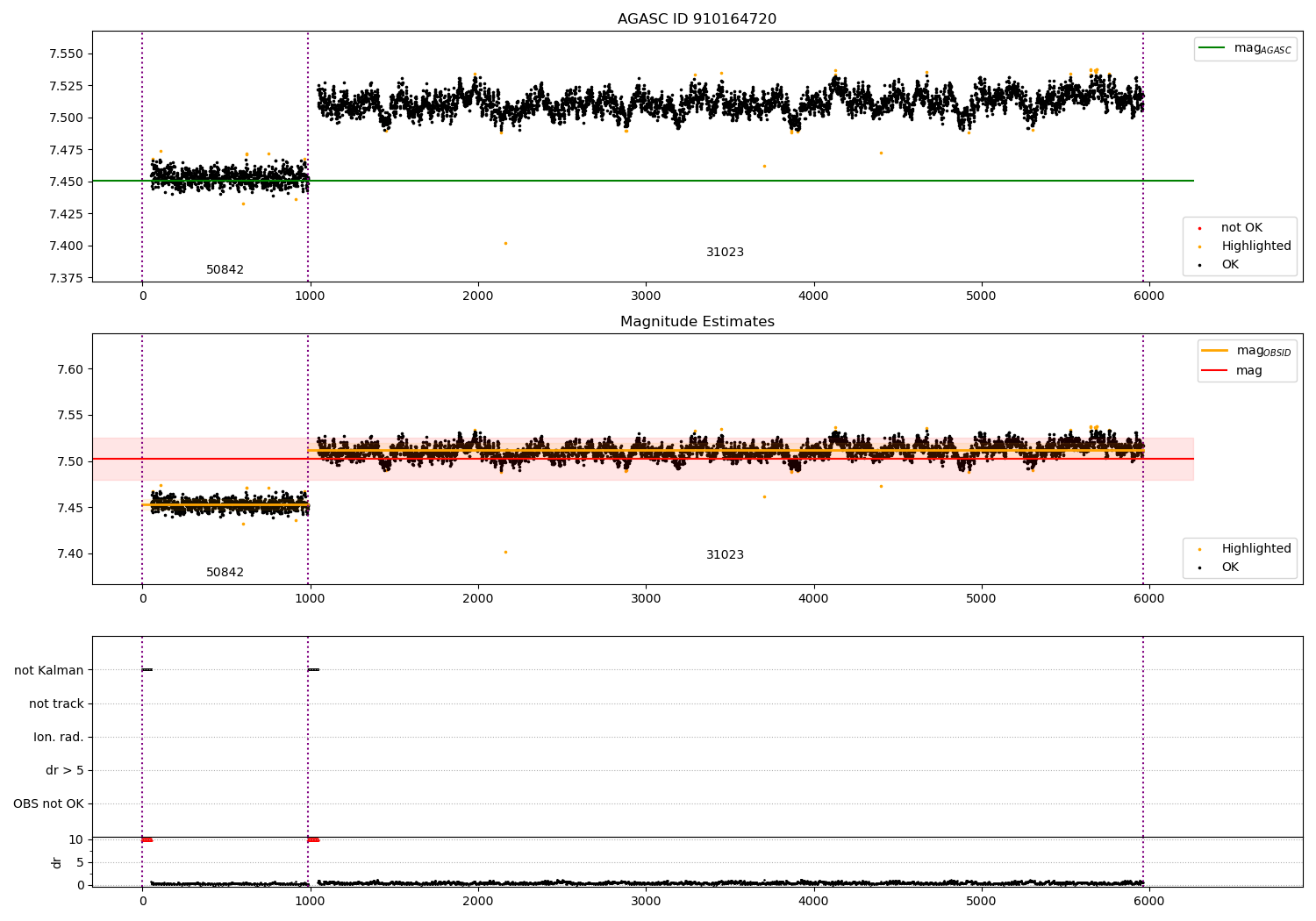Click the 7.550 y-axis tick label
The image size is (1316, 921).
coord(66,54)
